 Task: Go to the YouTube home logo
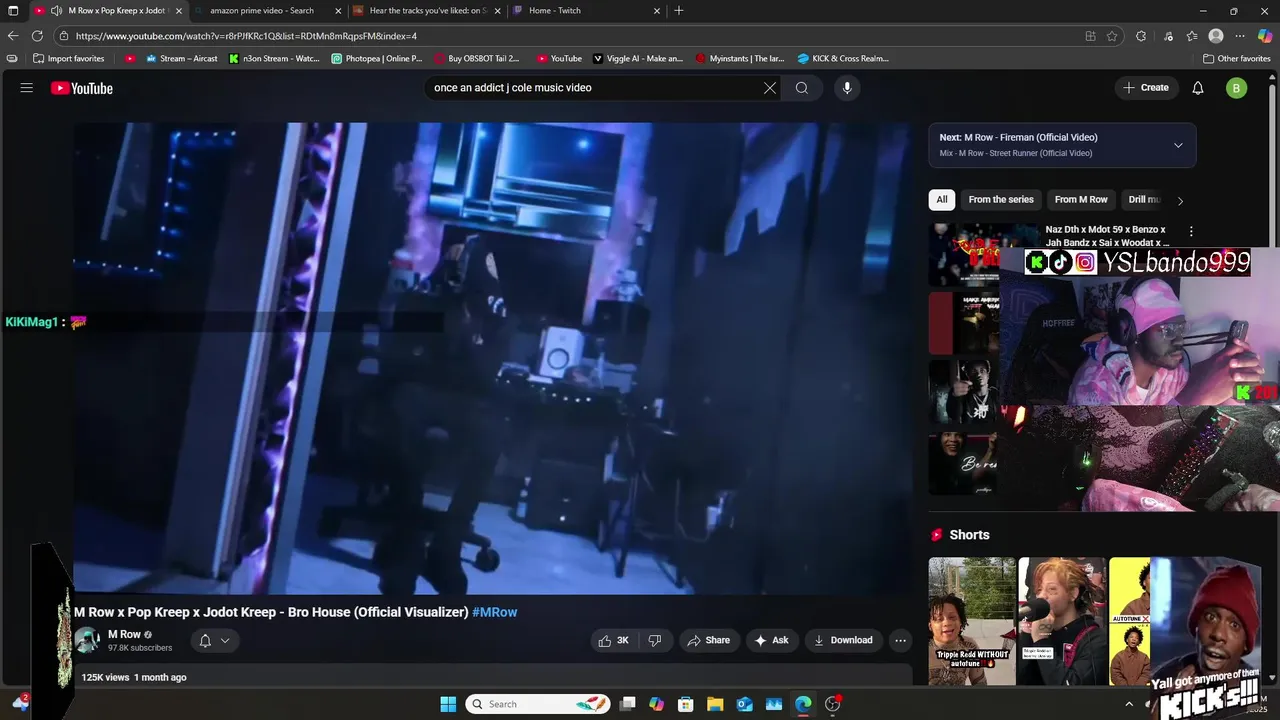click(x=82, y=88)
